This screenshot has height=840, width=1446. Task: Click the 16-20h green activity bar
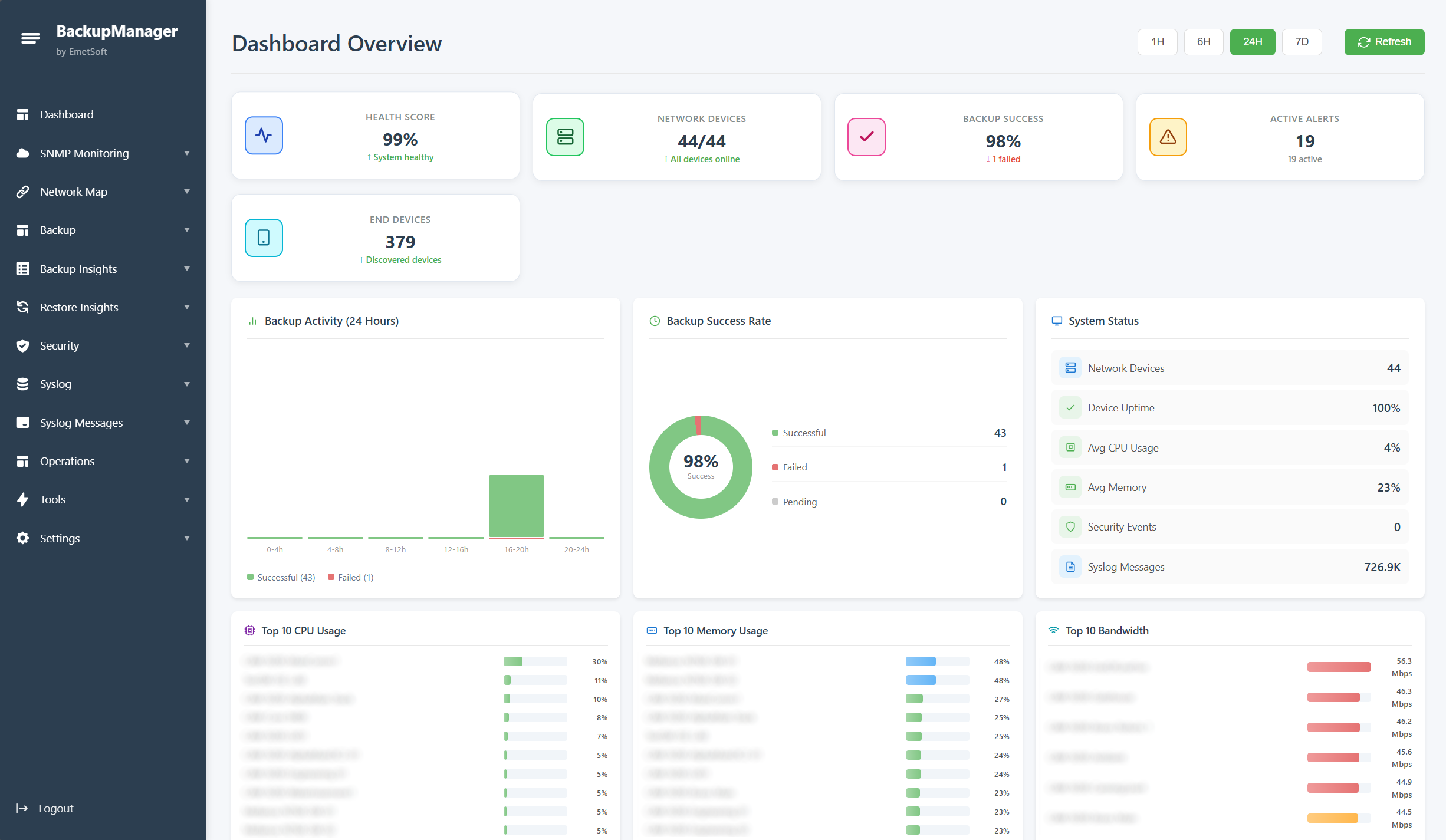pos(516,506)
